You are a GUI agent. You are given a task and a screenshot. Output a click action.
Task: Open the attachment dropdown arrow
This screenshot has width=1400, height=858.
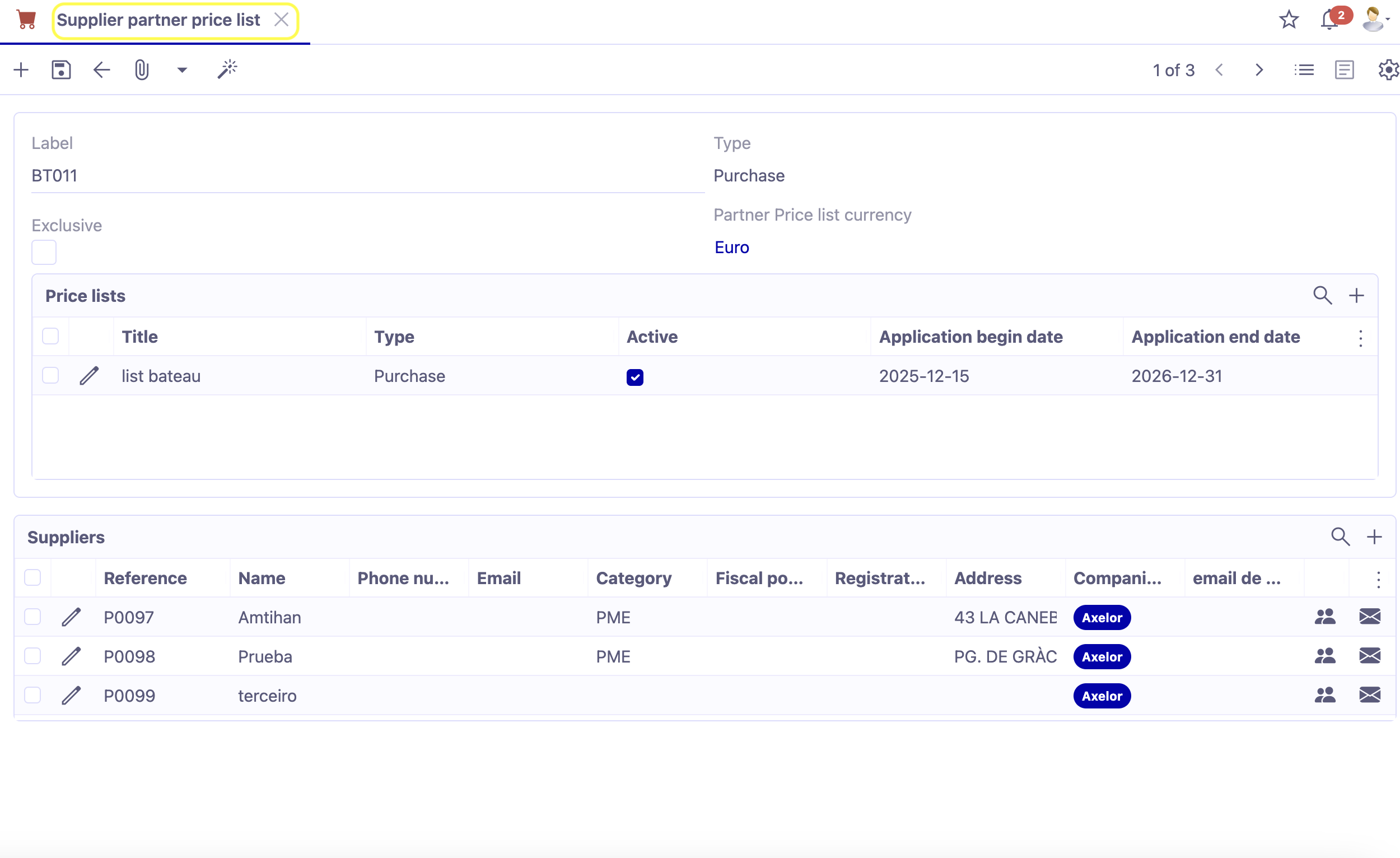point(181,69)
